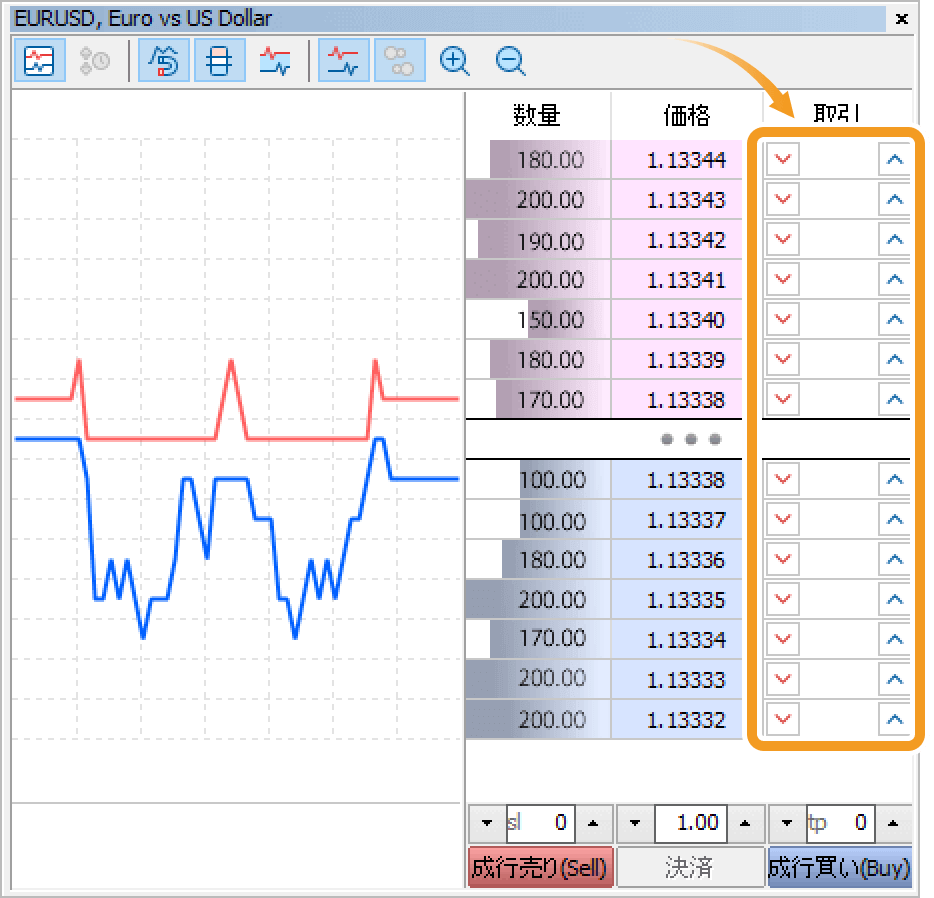Click the greyed Time and Sales icon
This screenshot has width=934, height=898.
[x=95, y=61]
